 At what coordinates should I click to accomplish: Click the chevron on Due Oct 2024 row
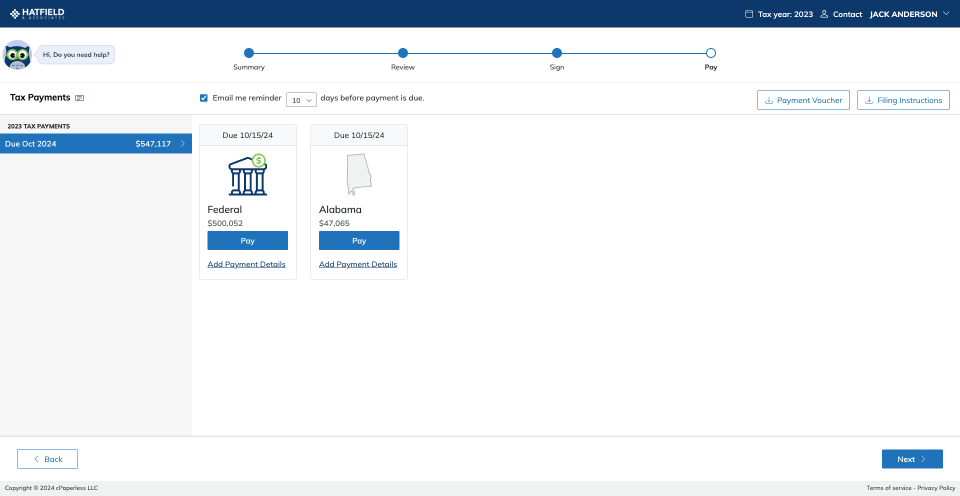point(182,144)
